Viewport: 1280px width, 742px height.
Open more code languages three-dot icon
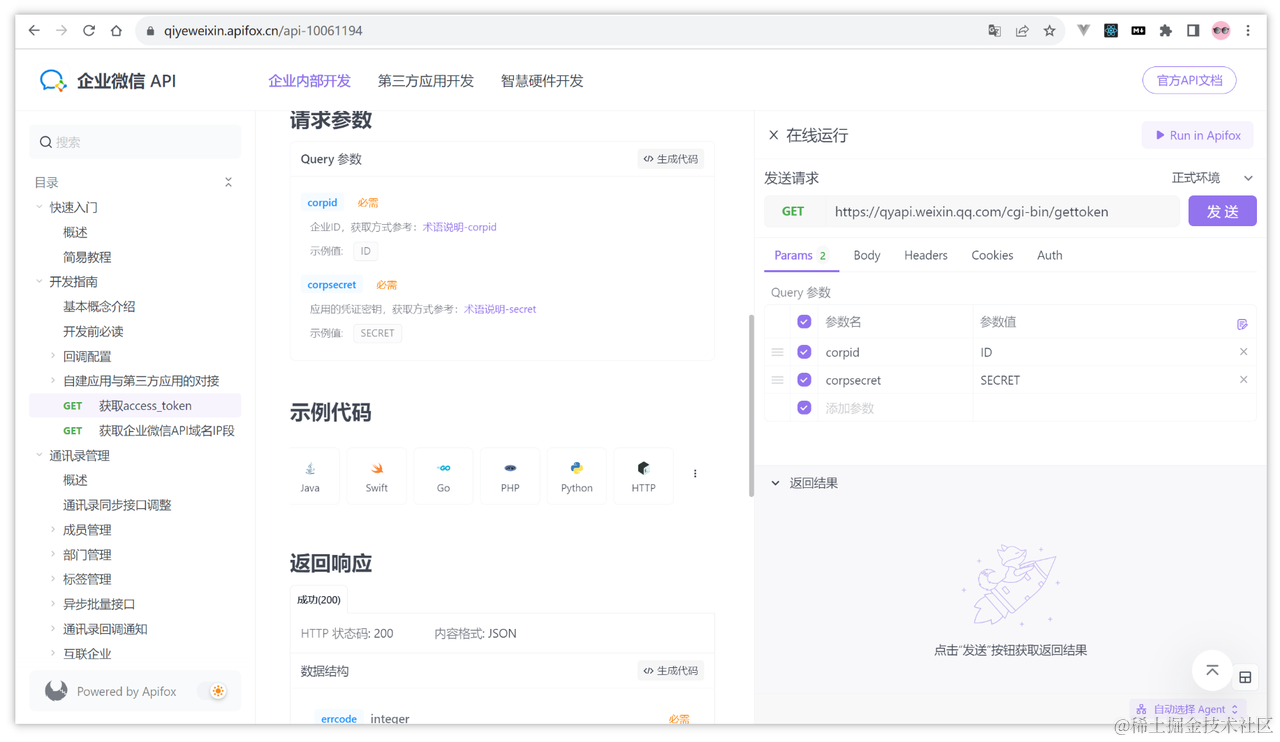click(695, 474)
